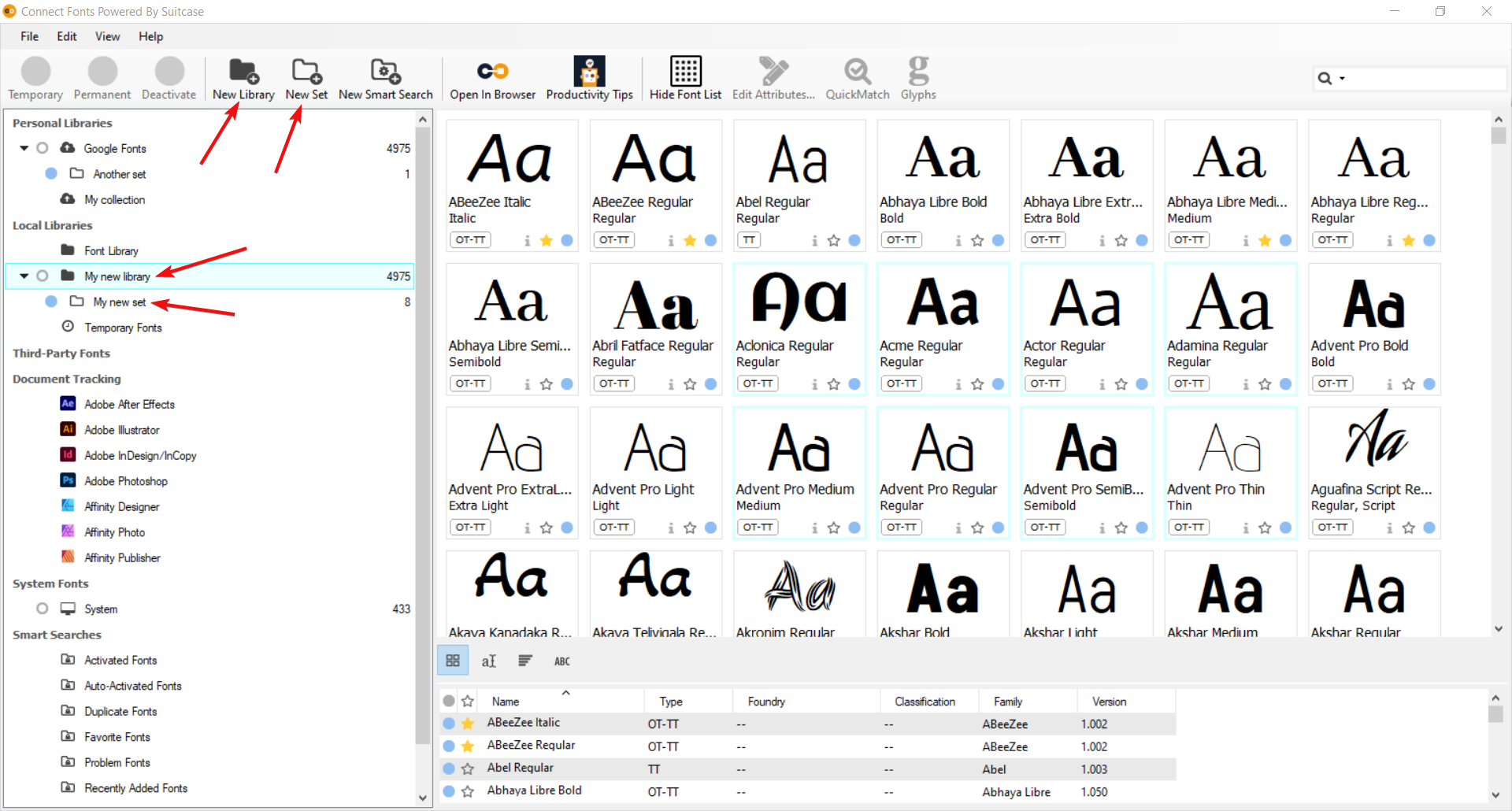This screenshot has height=811, width=1512.
Task: Select Adobe After Effects tracking
Action: pos(129,404)
